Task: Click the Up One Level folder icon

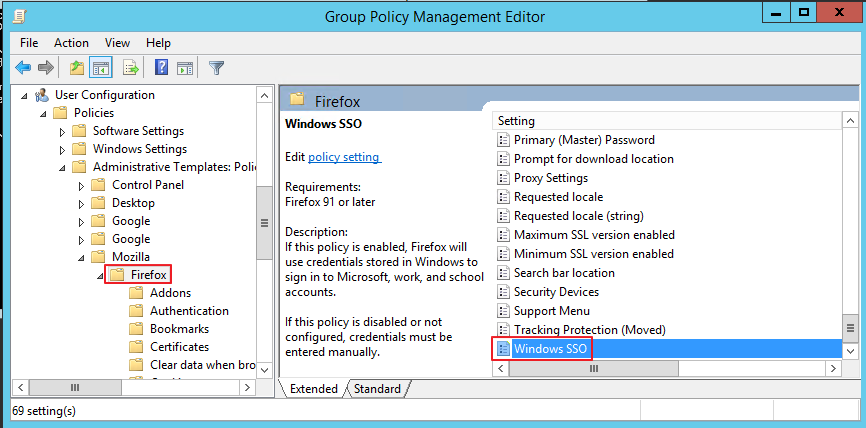Action: coord(77,68)
